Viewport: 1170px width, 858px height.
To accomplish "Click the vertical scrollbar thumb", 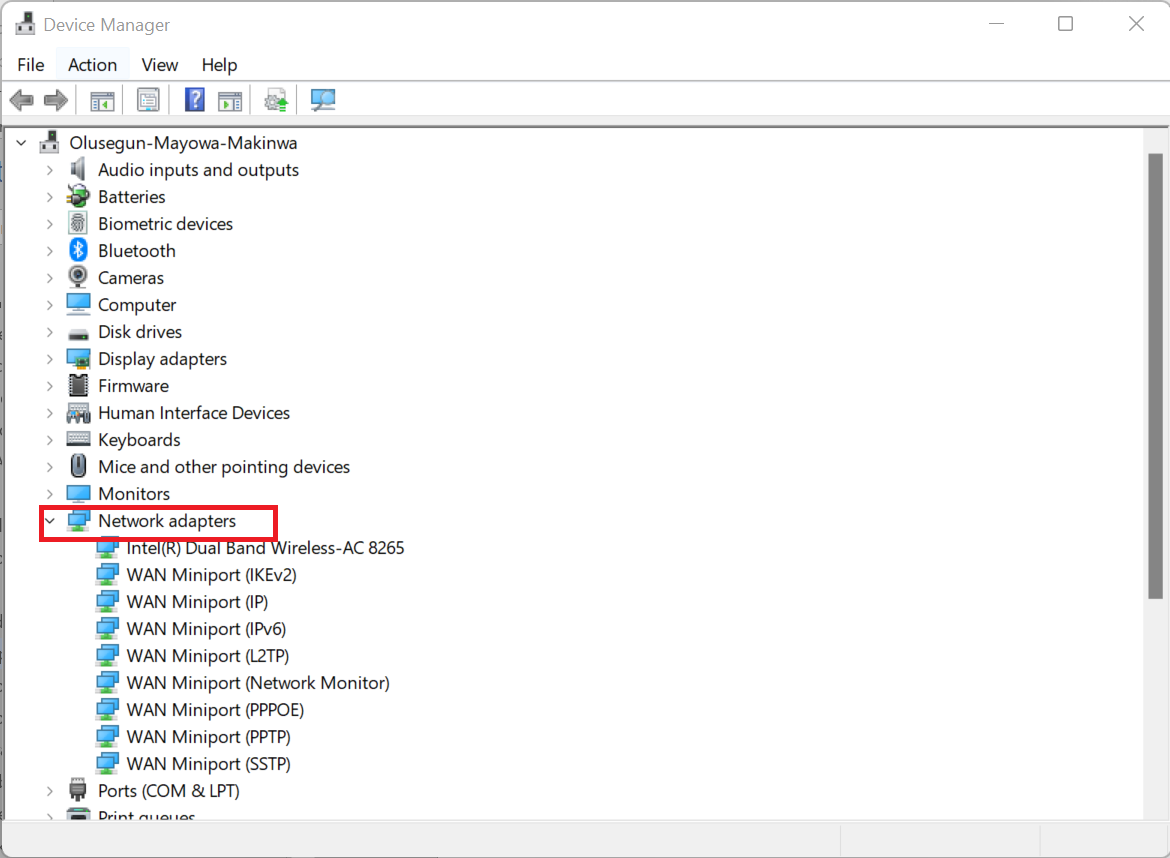I will (1155, 375).
